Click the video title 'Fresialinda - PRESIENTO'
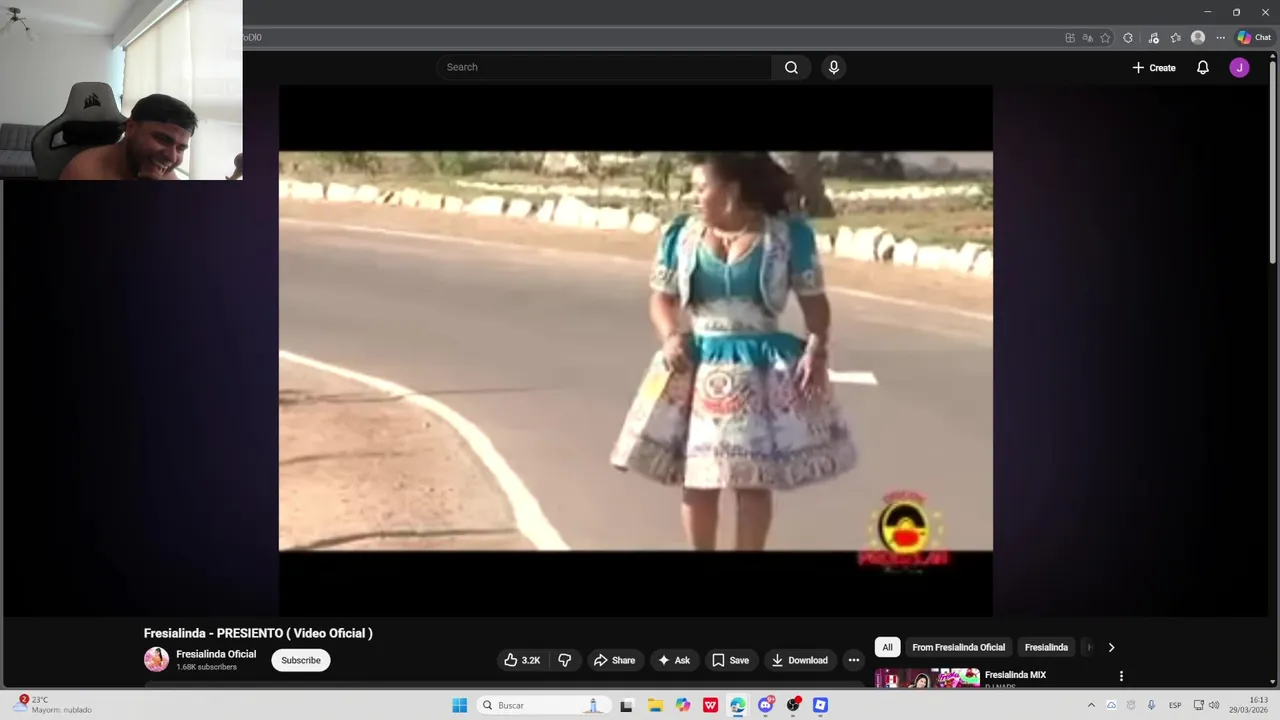The width and height of the screenshot is (1280, 720). click(x=258, y=633)
